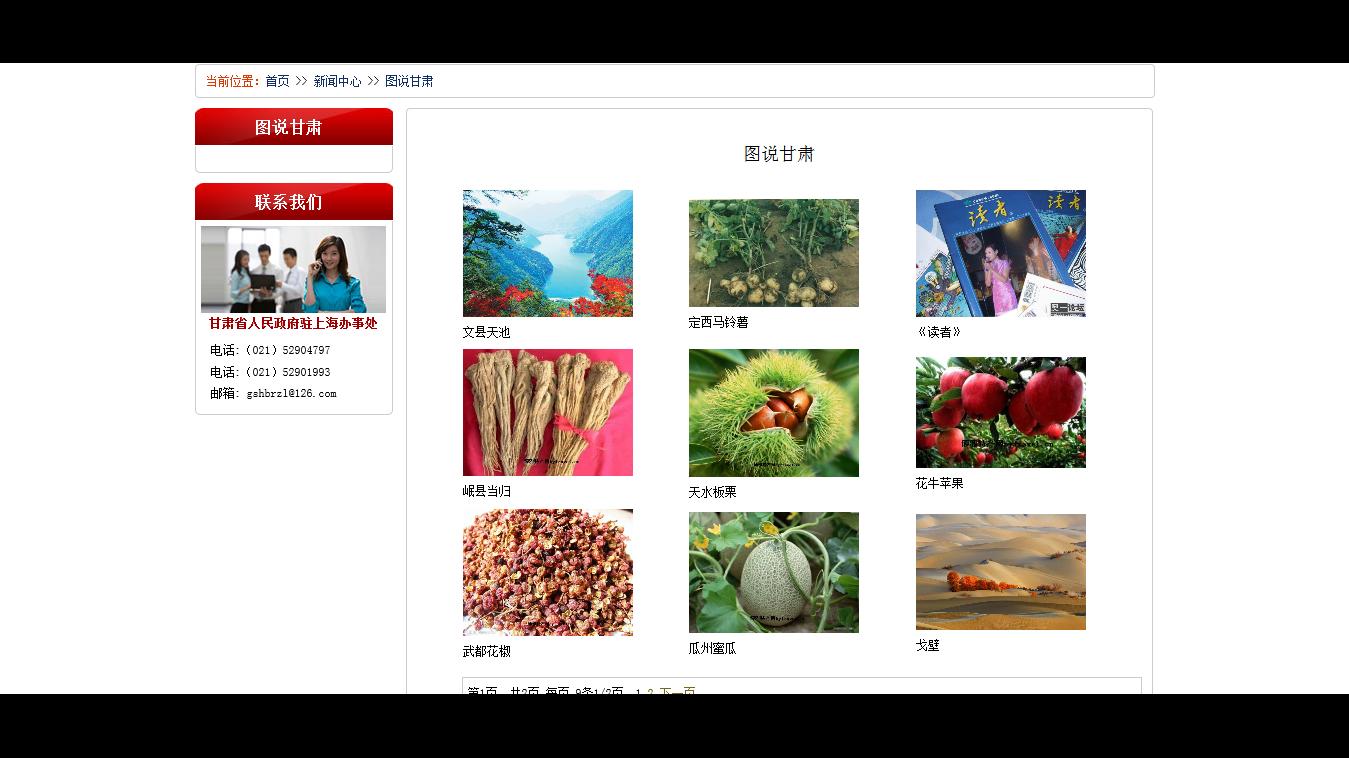Image resolution: width=1349 pixels, height=758 pixels.
Task: Click the 文县天池 caption link
Action: point(486,332)
